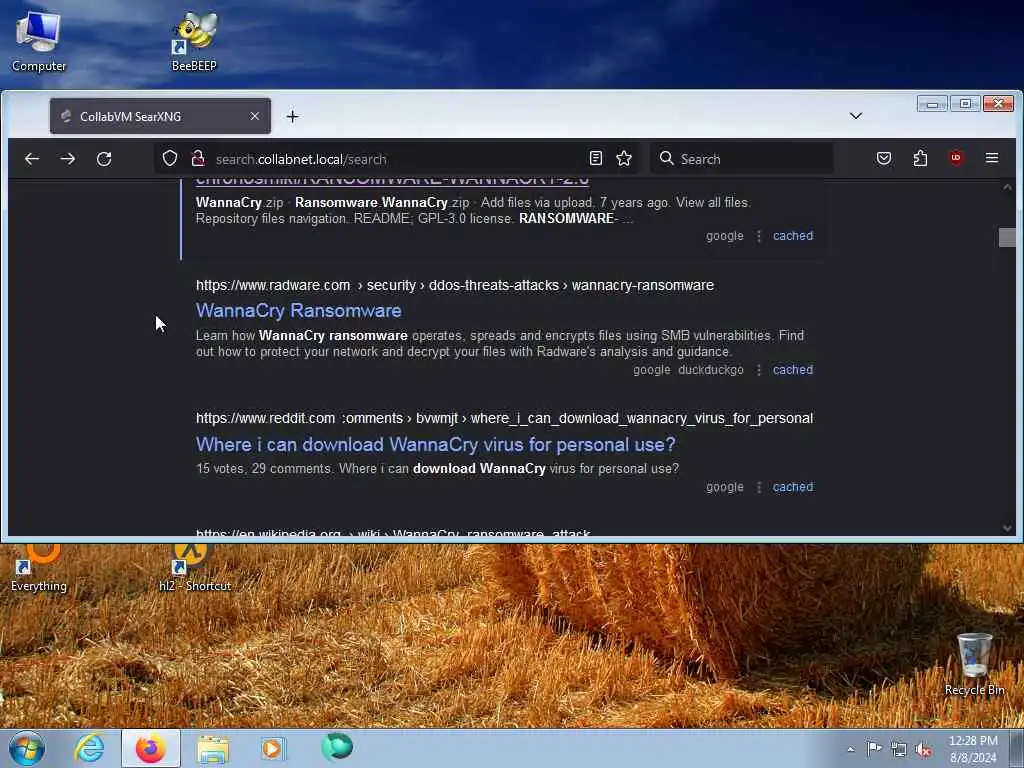Image resolution: width=1024 pixels, height=768 pixels.
Task: Launch Internet Explorer from the taskbar
Action: click(x=89, y=748)
